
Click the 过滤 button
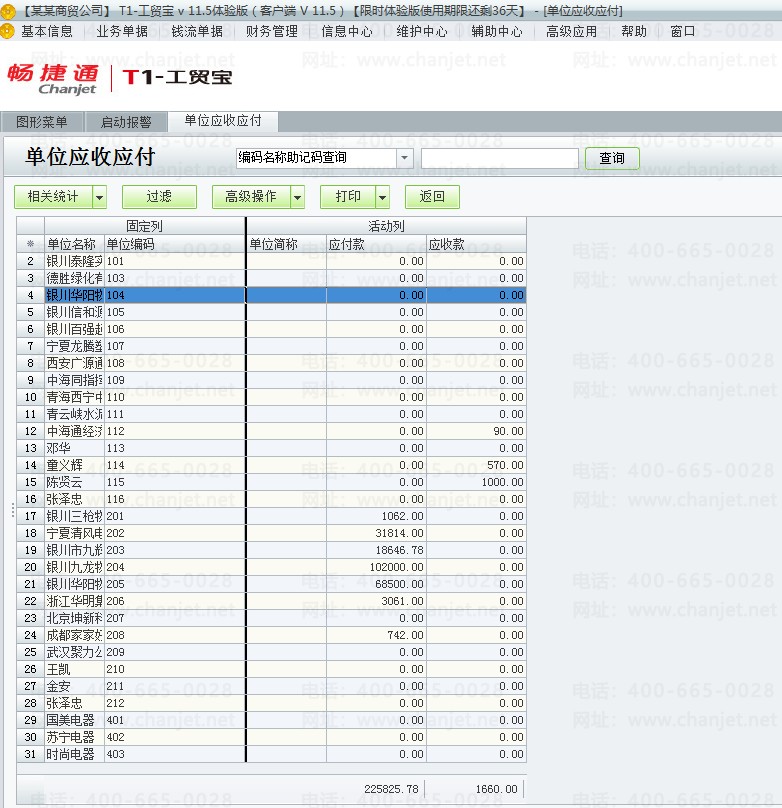(x=159, y=197)
